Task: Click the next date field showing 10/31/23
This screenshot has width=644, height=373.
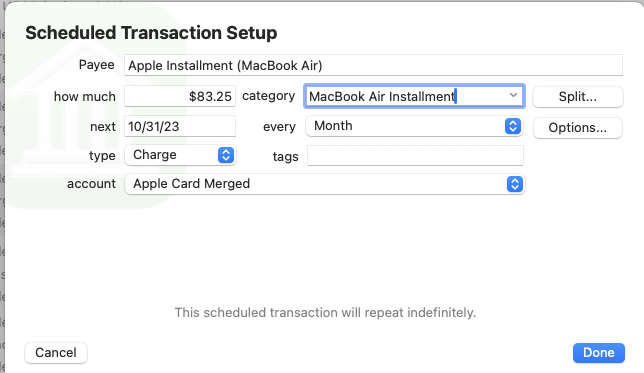Action: pos(180,126)
